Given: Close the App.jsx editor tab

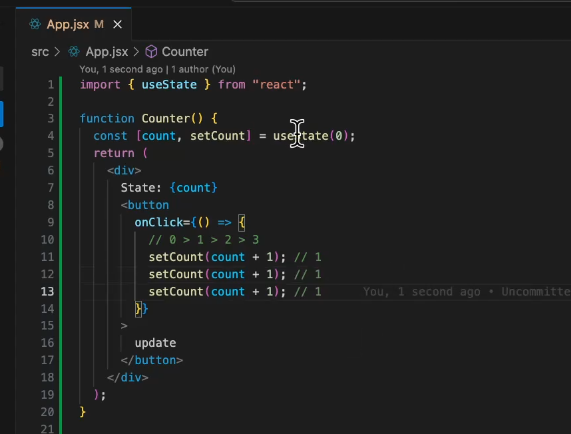Looking at the screenshot, I should click(x=117, y=24).
